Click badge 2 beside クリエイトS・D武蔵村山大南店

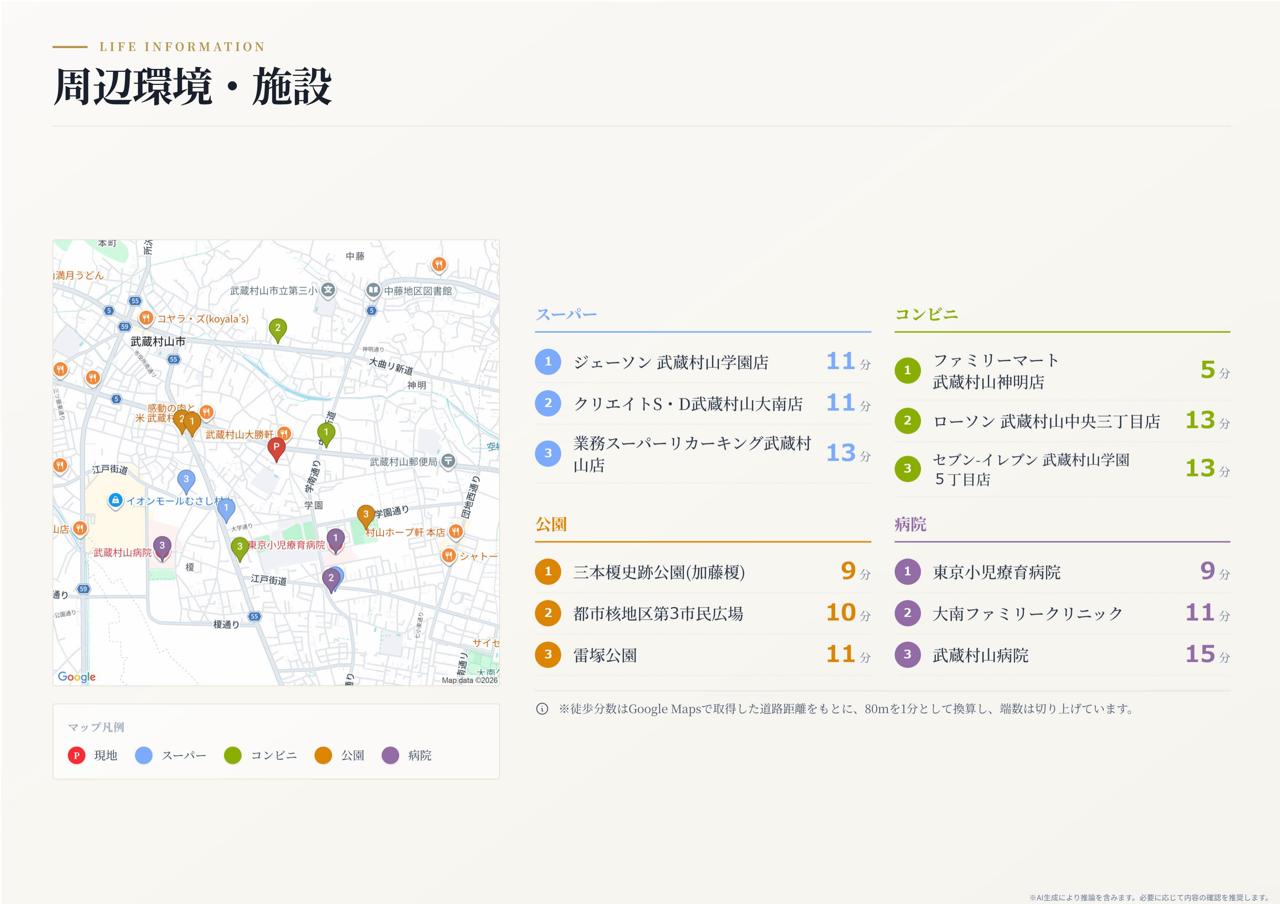[x=548, y=404]
